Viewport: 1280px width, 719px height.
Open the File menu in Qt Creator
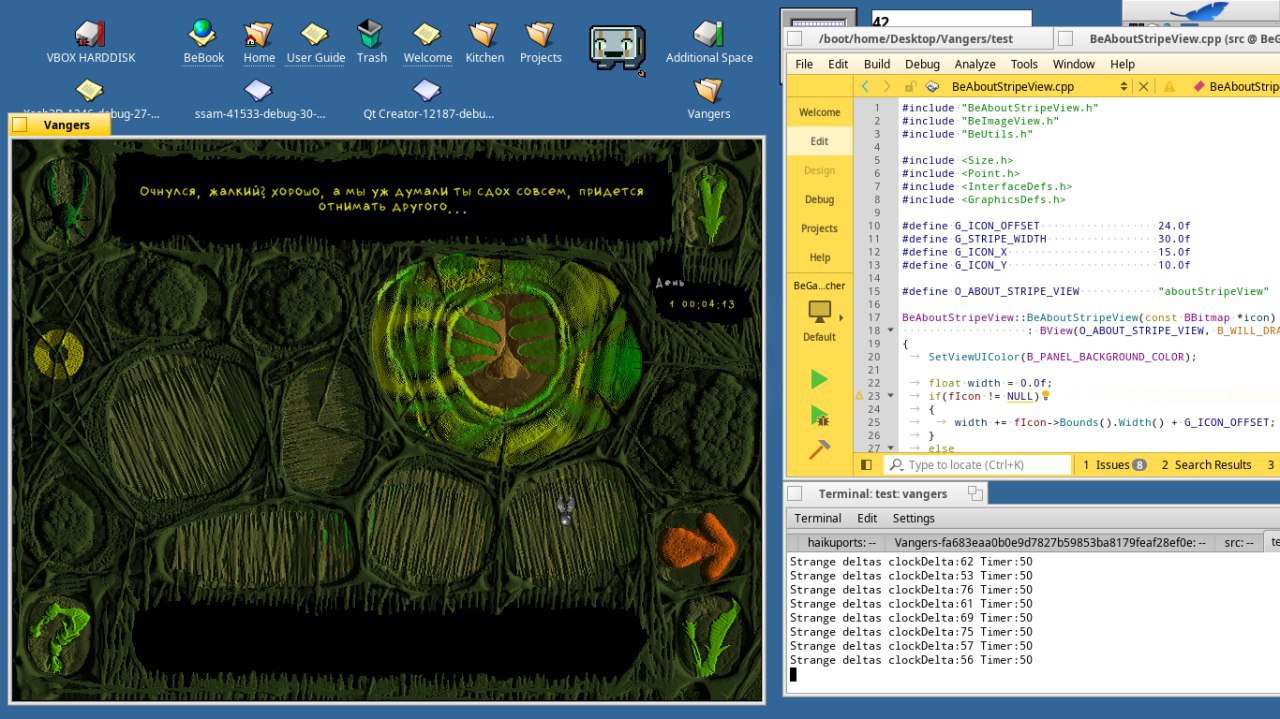pyautogui.click(x=804, y=64)
